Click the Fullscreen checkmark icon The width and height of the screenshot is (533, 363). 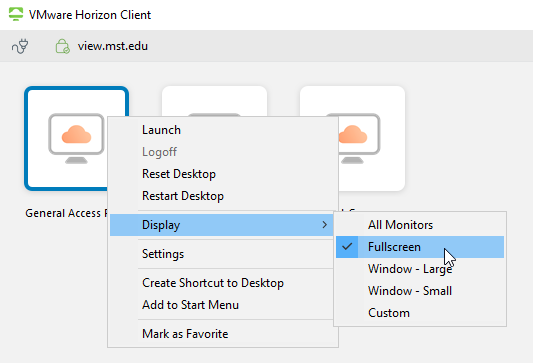coord(347,247)
